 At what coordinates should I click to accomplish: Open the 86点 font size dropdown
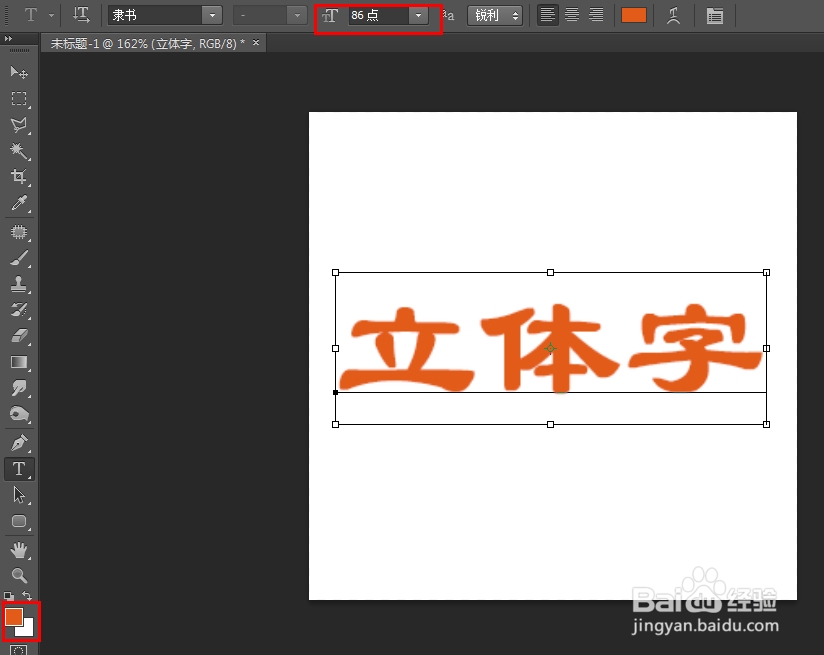(418, 15)
